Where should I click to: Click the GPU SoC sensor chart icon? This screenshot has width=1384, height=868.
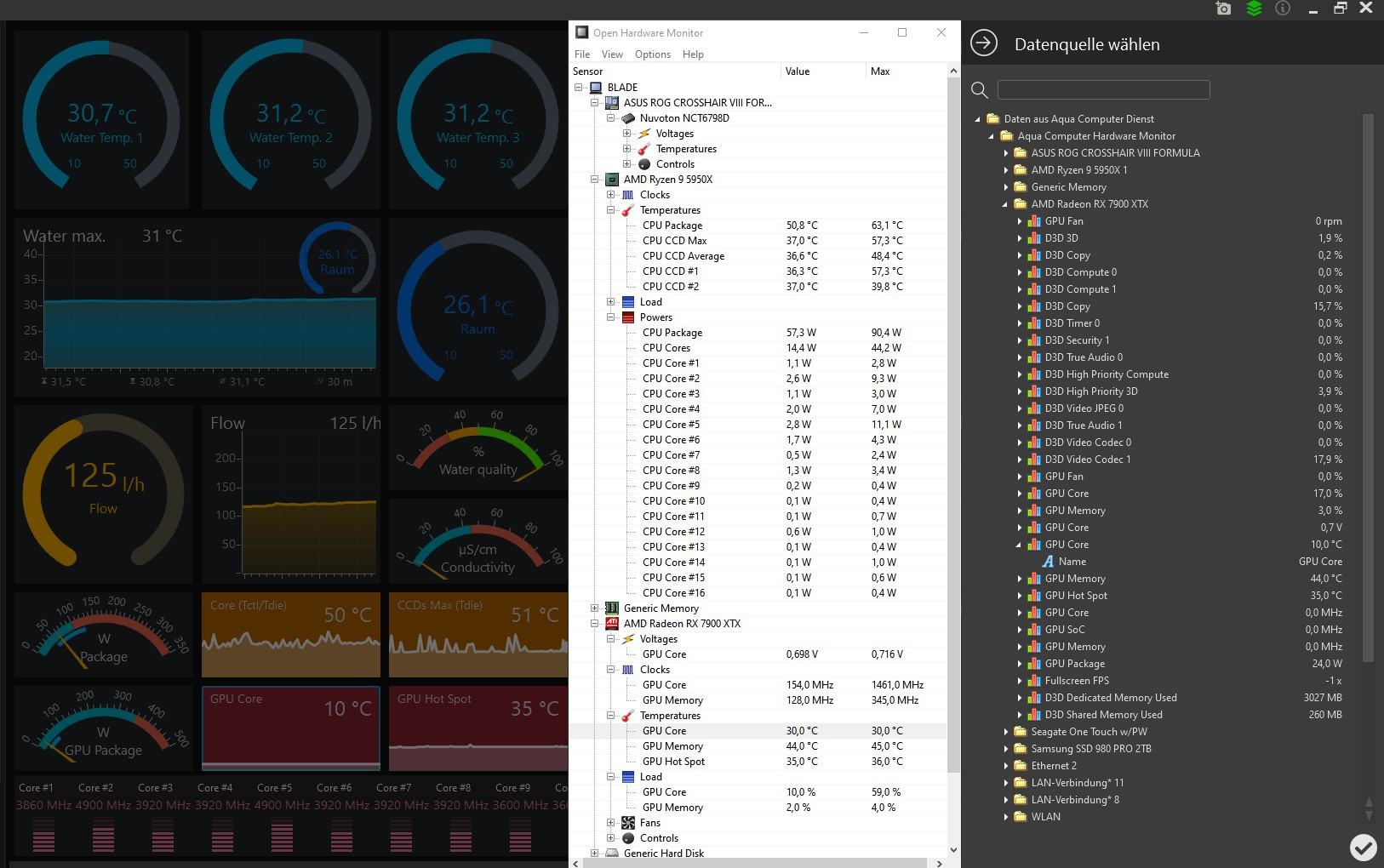[x=1034, y=630]
